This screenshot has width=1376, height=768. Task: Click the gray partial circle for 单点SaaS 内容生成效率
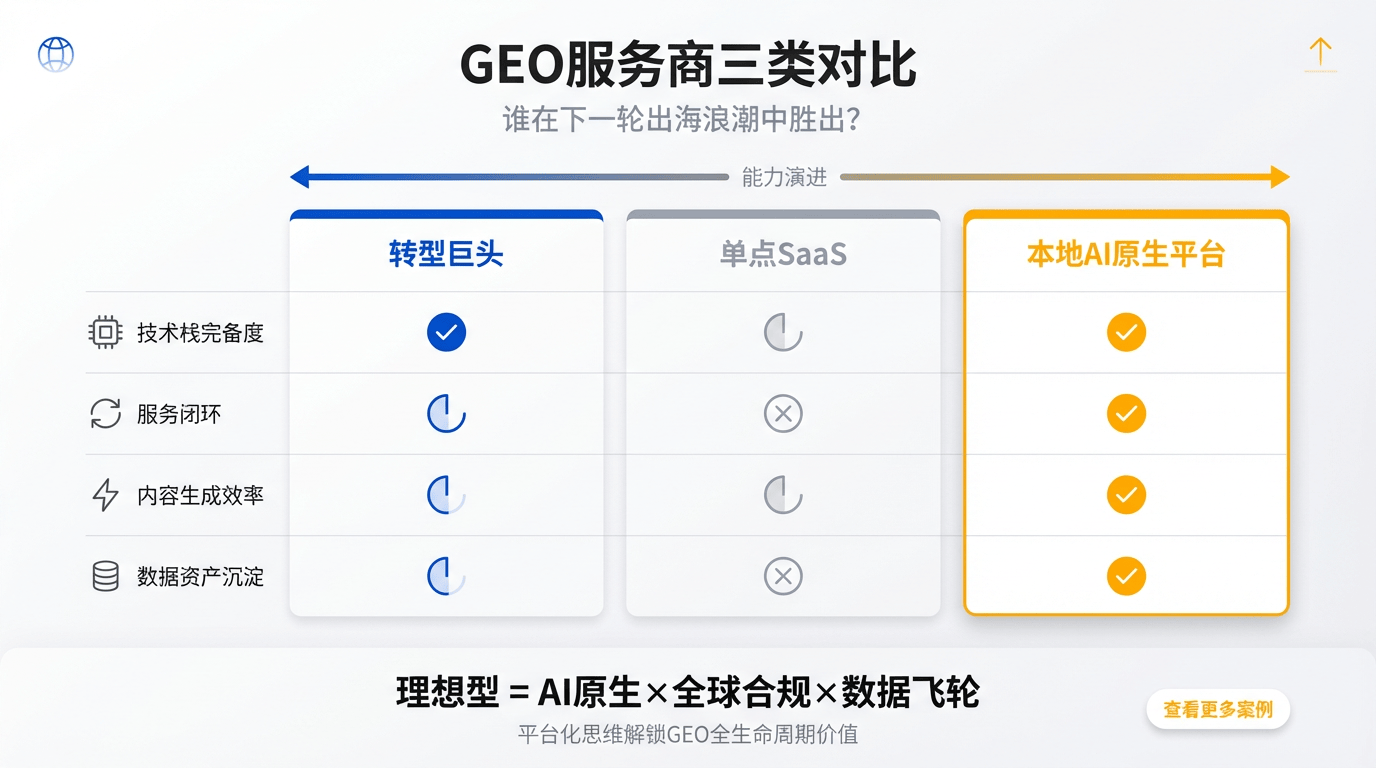tap(783, 495)
